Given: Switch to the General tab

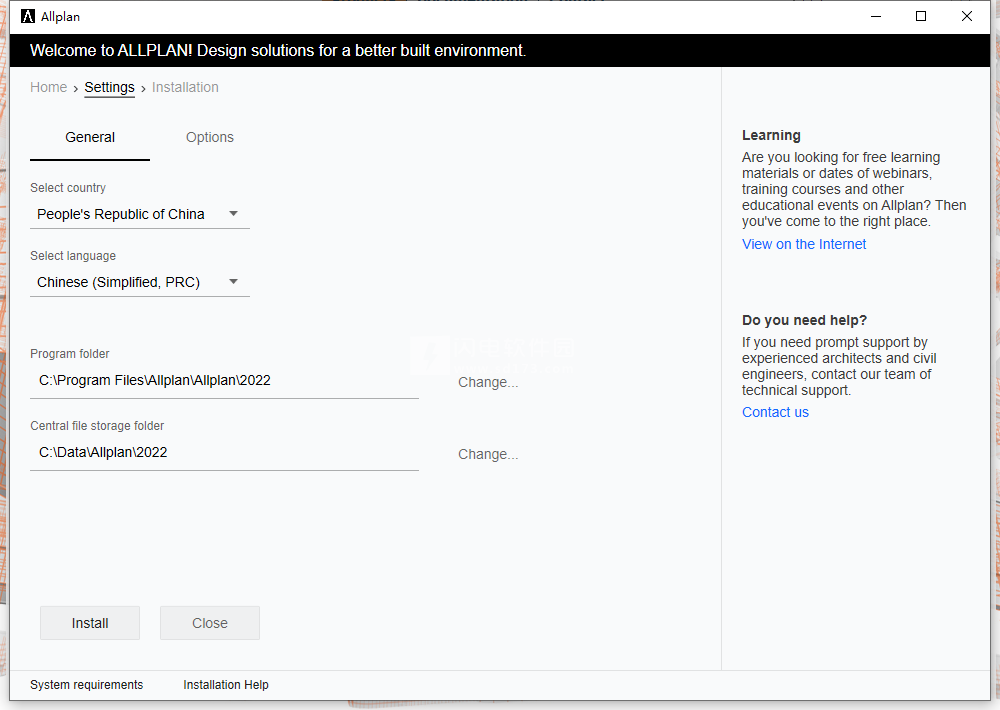Looking at the screenshot, I should click(x=90, y=138).
